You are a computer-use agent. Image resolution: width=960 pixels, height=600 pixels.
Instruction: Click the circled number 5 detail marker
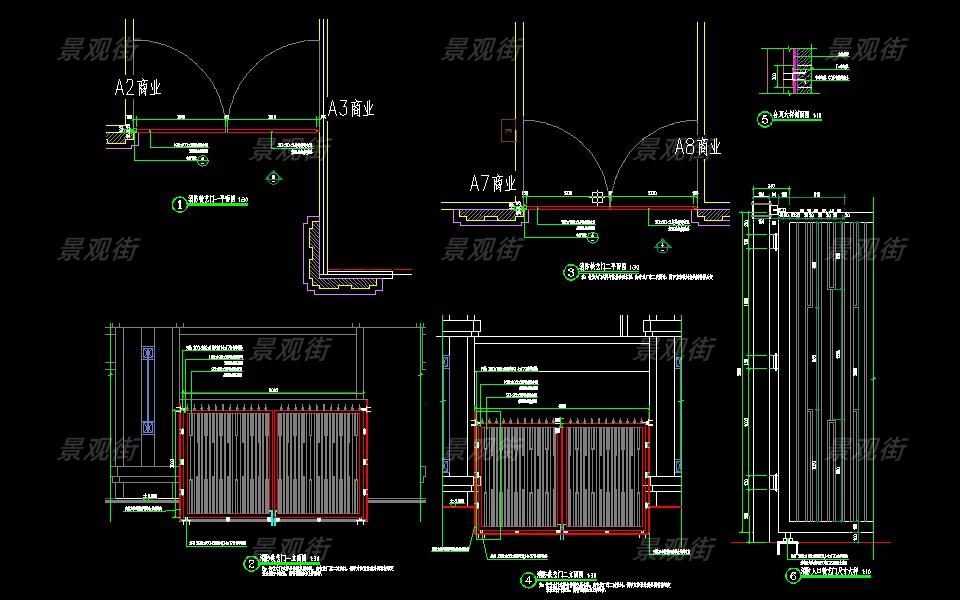click(765, 120)
